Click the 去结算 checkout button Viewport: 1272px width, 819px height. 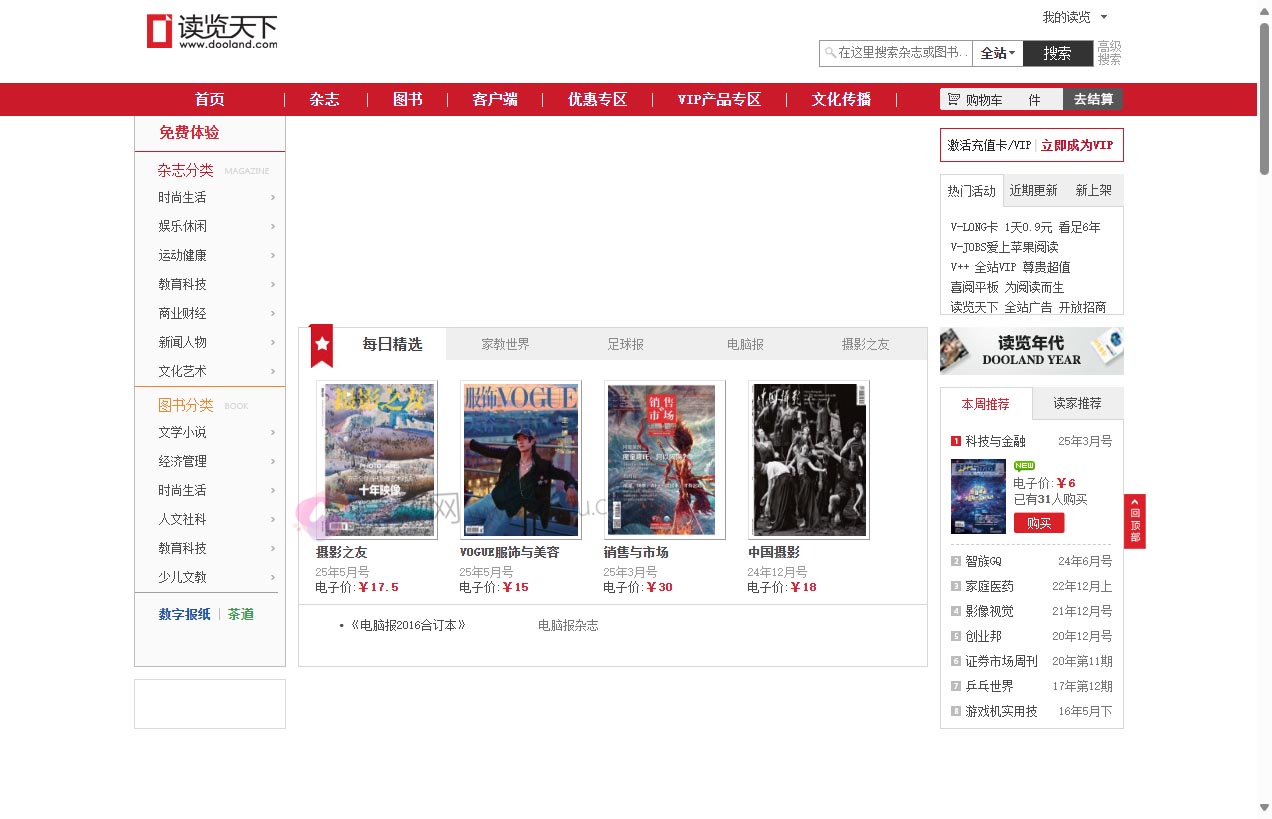(x=1093, y=99)
